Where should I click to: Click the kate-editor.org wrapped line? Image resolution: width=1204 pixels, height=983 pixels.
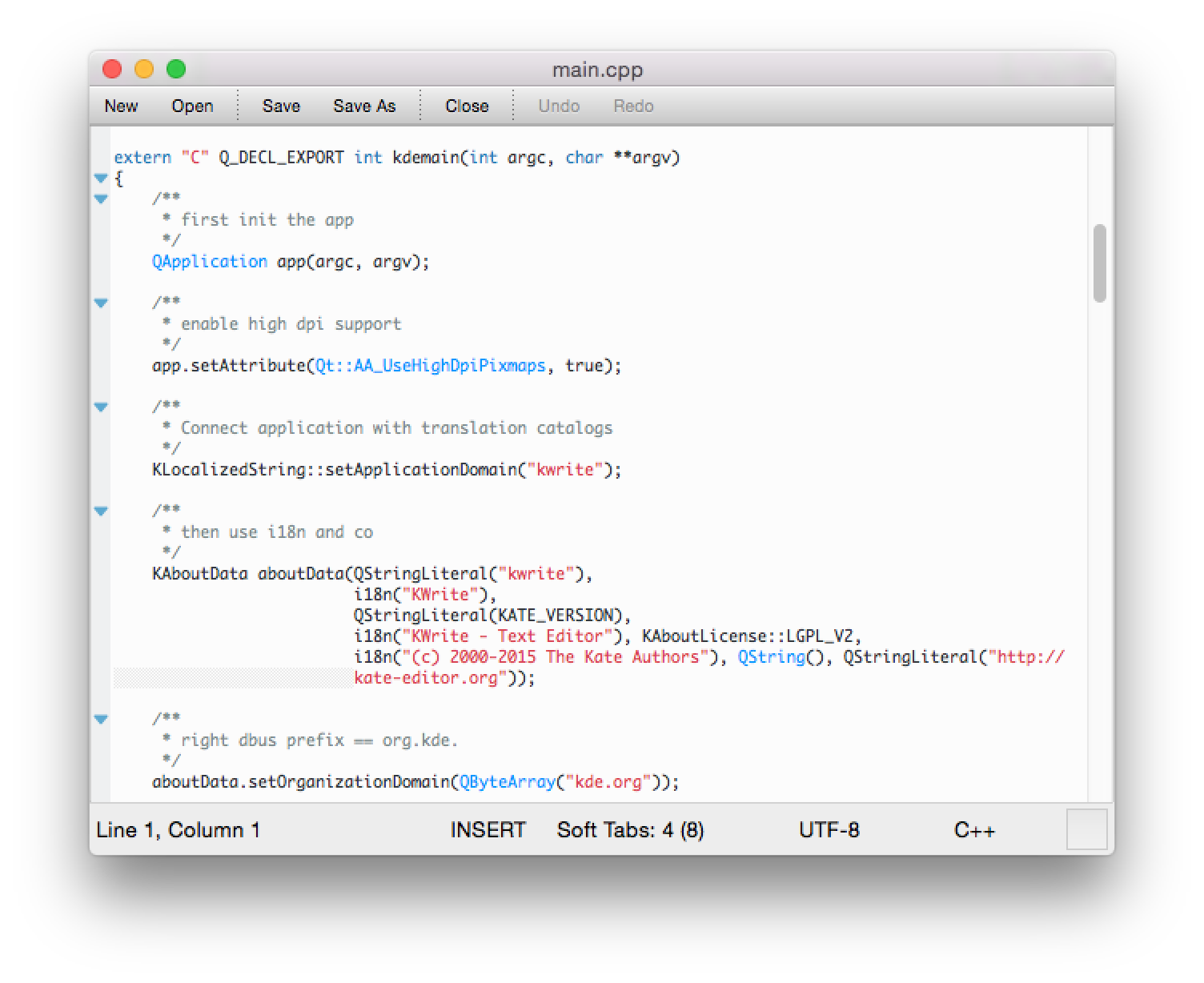pos(444,678)
